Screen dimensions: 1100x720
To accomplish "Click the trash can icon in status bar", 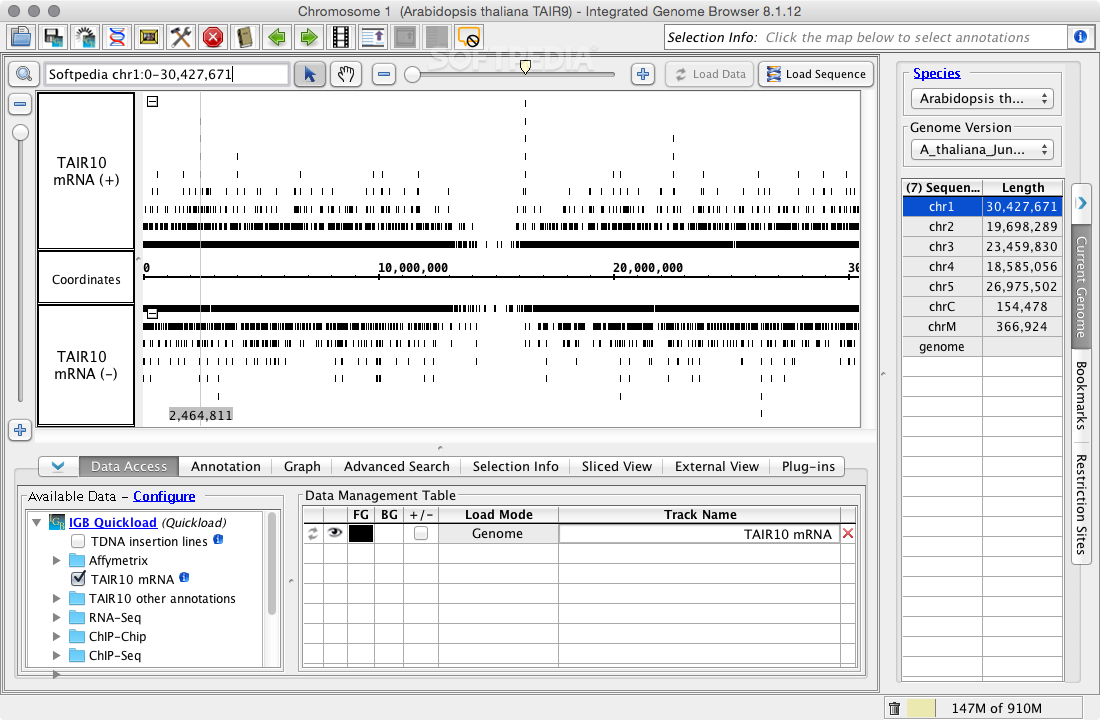I will click(895, 709).
